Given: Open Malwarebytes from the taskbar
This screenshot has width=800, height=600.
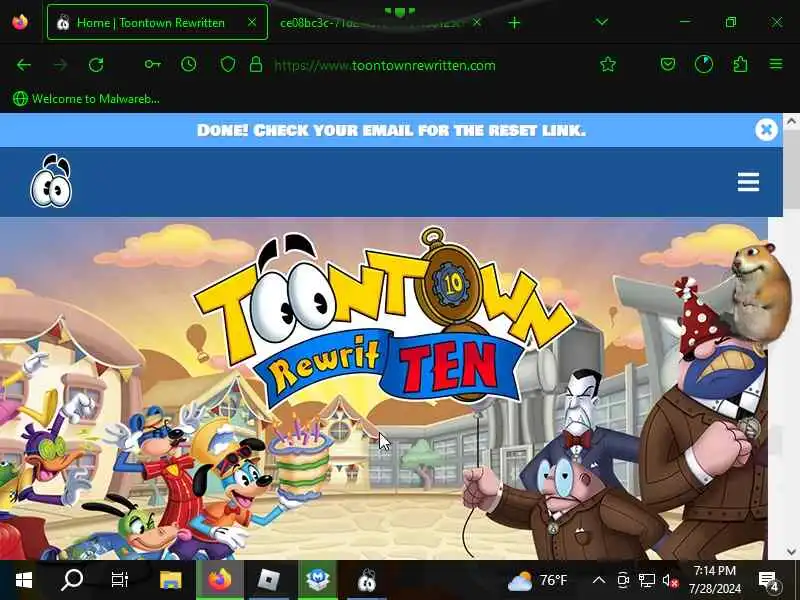Looking at the screenshot, I should (317, 580).
